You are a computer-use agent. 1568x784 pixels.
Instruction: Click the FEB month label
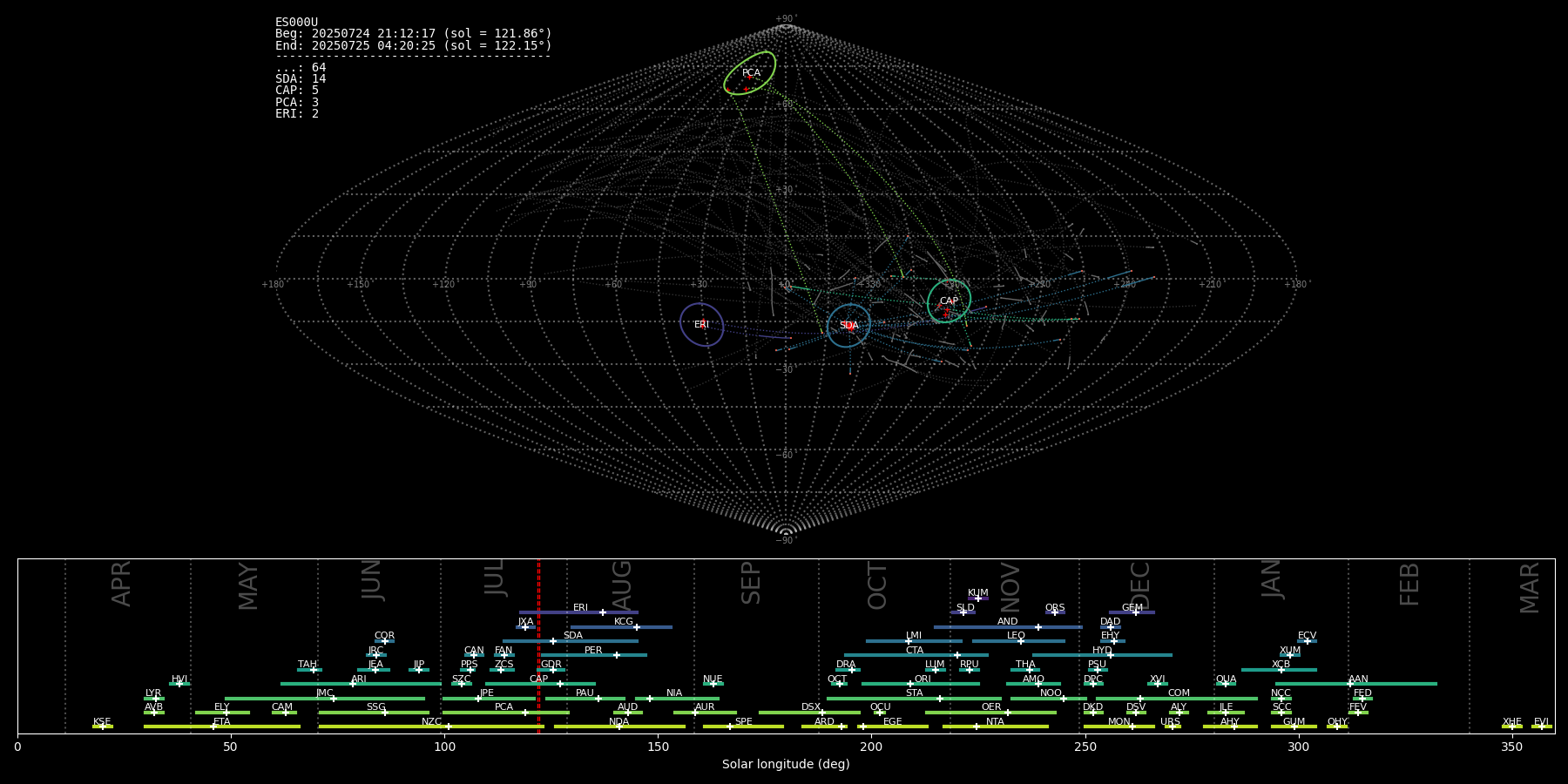coord(1409,585)
